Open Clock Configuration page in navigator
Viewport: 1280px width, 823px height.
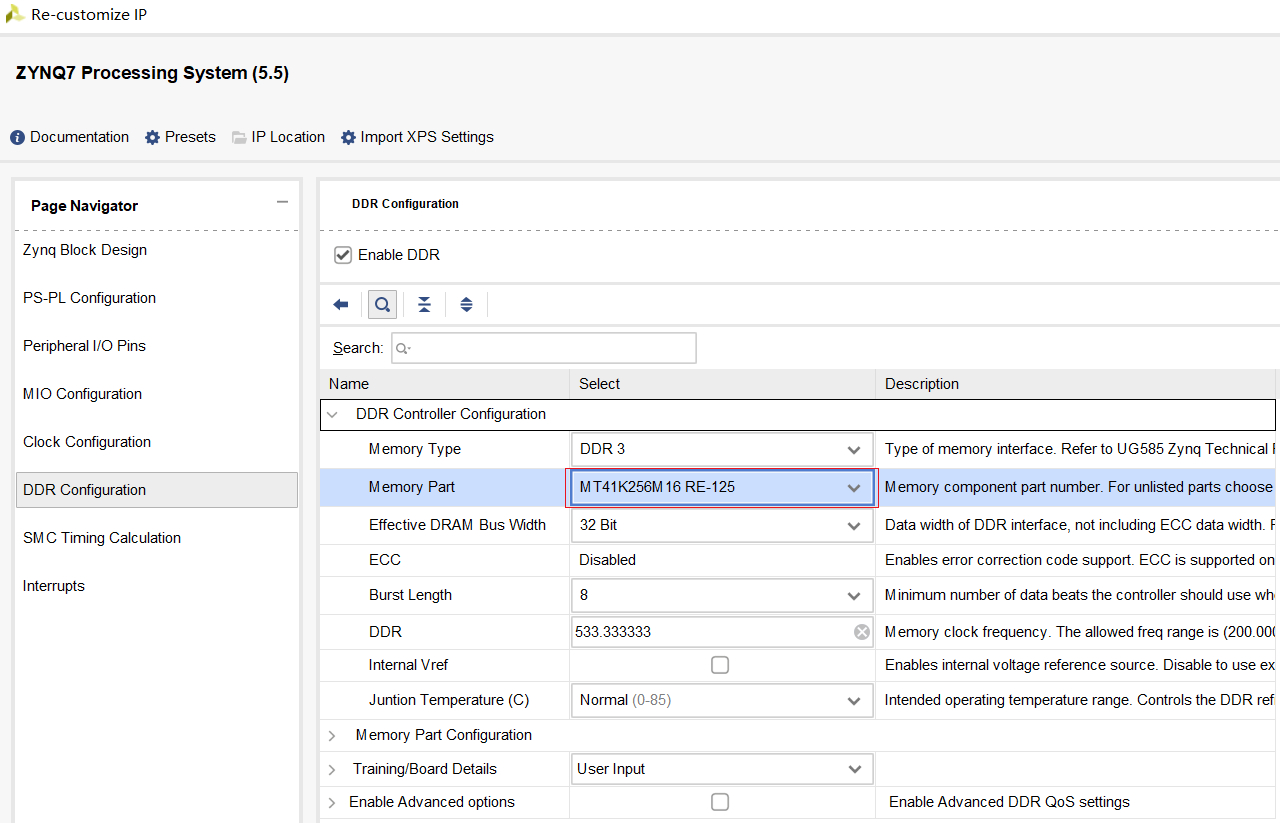click(87, 442)
